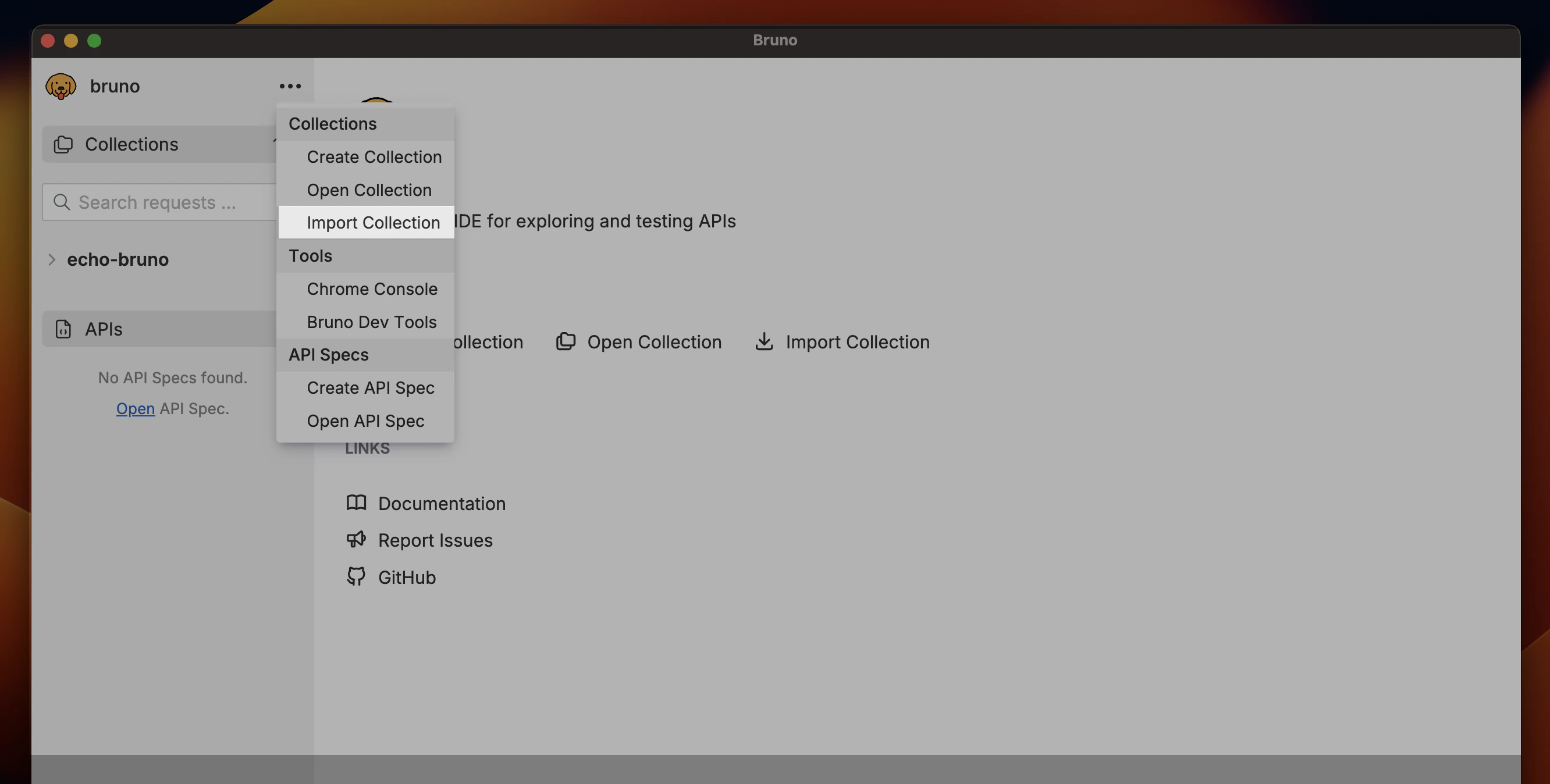Click the bruno dog avatar icon

point(61,85)
